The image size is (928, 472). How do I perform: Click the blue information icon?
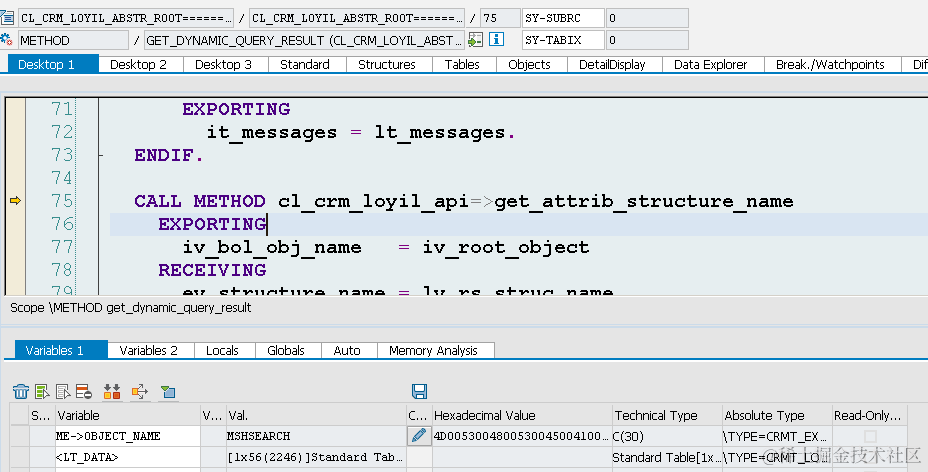point(496,40)
